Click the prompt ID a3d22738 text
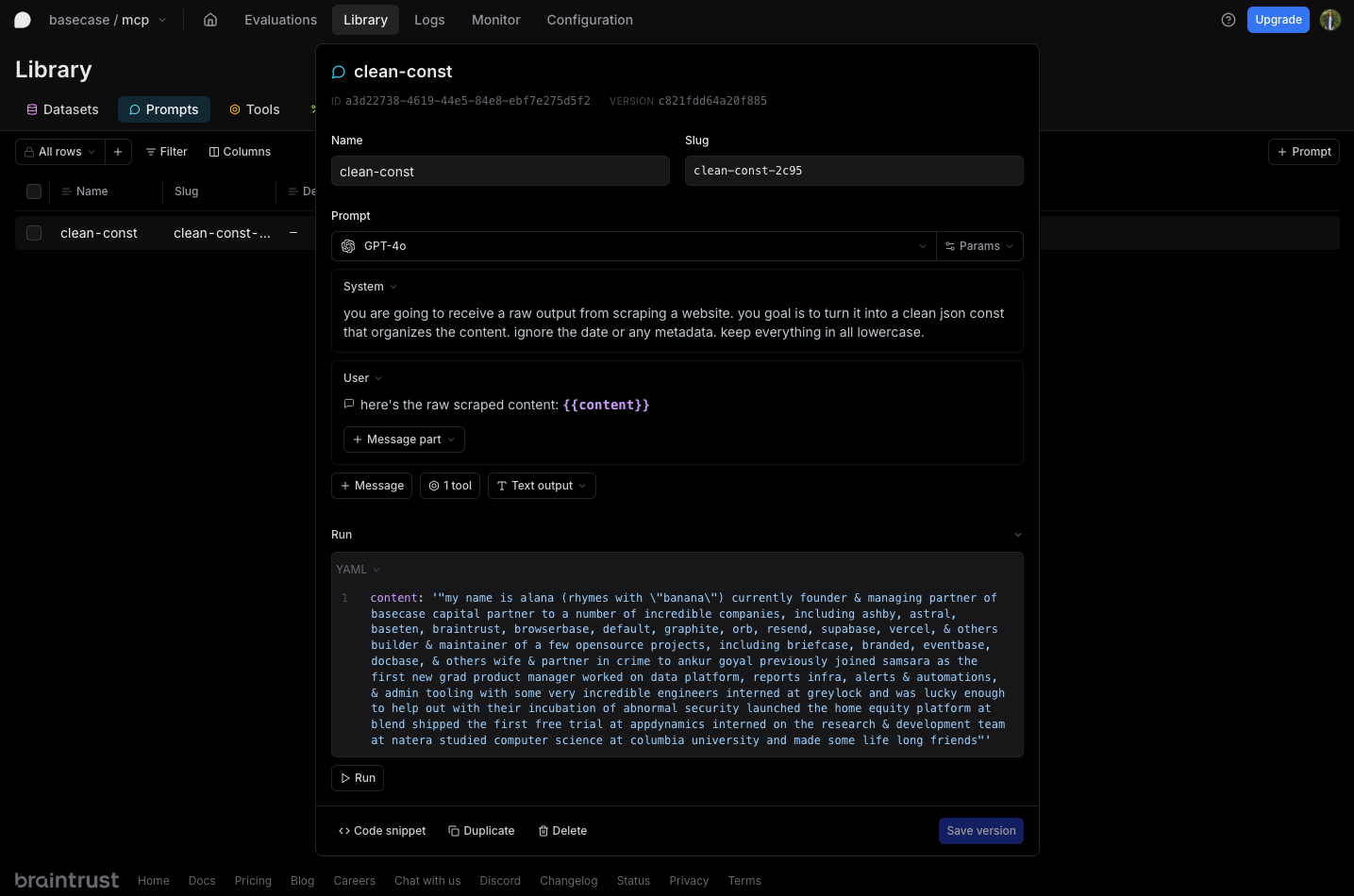The width and height of the screenshot is (1354, 896). click(x=467, y=101)
